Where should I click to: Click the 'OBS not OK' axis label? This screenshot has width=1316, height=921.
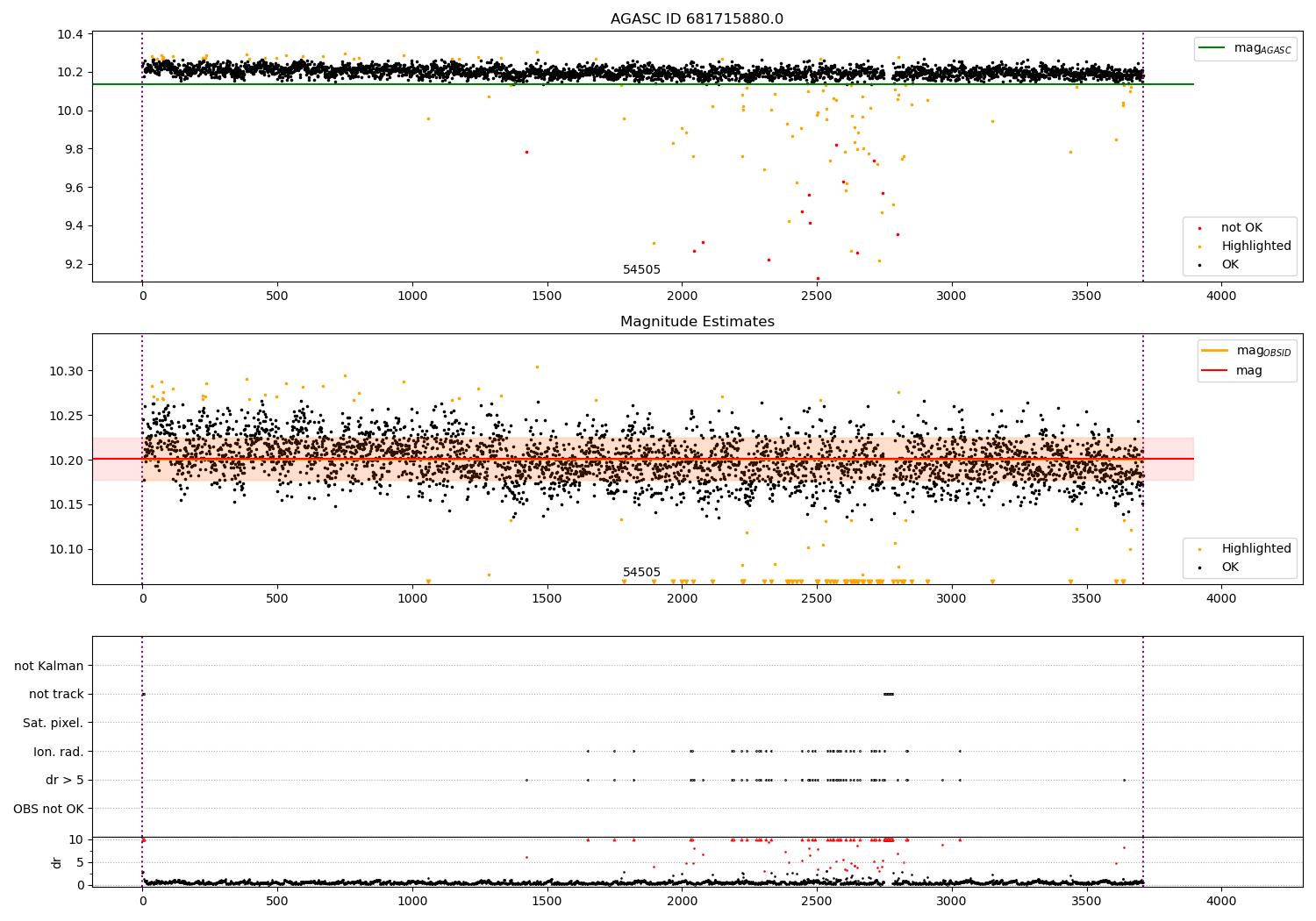click(48, 809)
